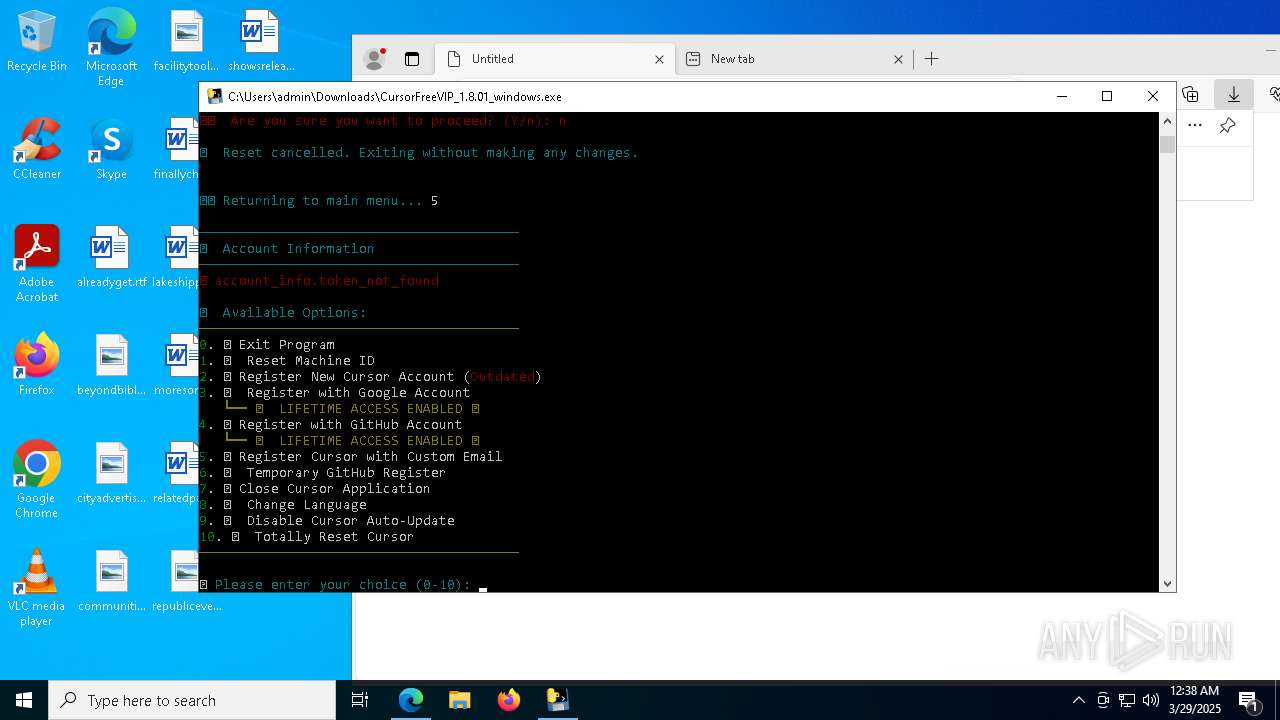Open Edge collections icon beside downloads
1280x720 pixels.
click(x=1190, y=94)
